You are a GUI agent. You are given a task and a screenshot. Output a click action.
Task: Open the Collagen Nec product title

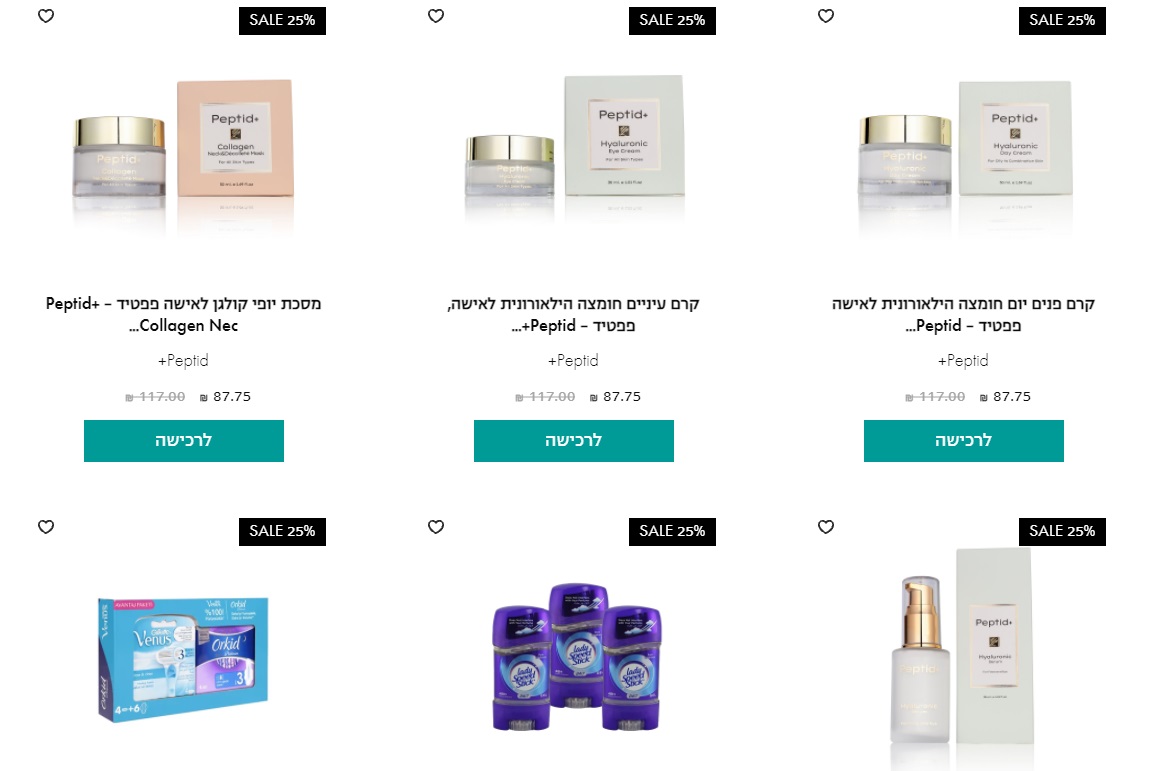point(183,315)
